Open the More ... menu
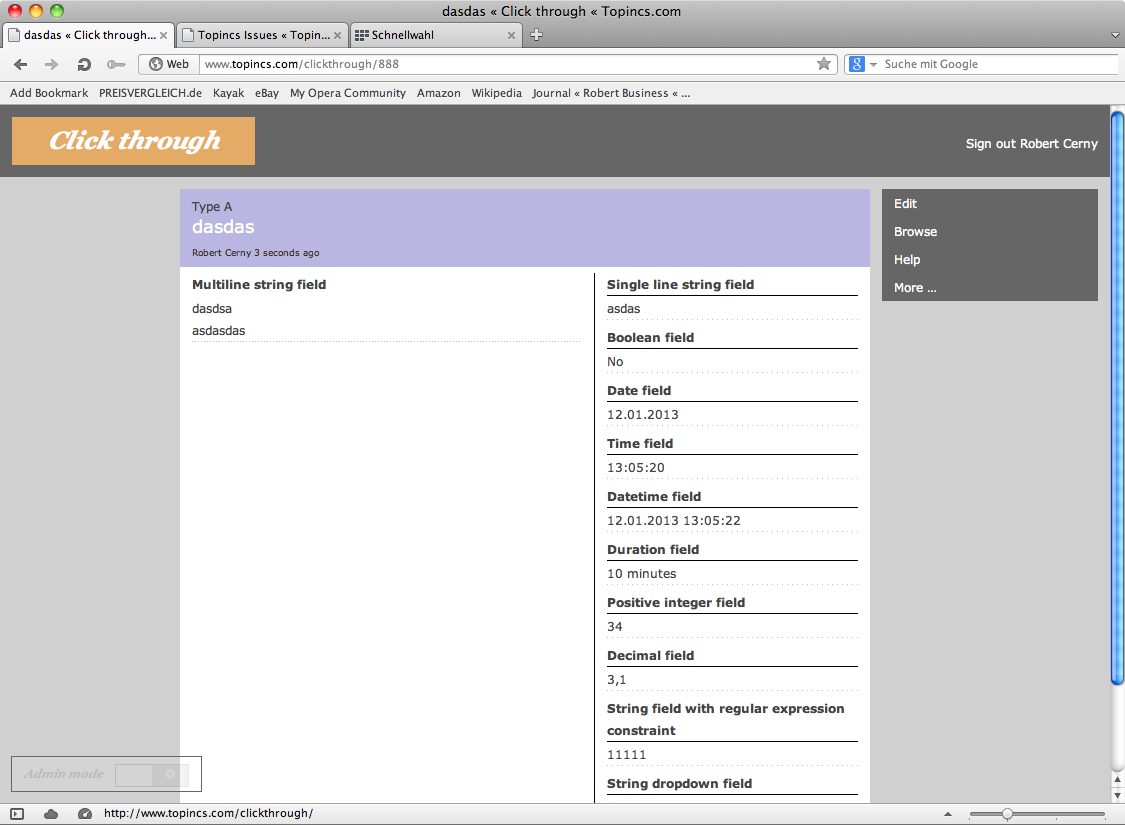This screenshot has width=1125, height=825. click(x=915, y=288)
